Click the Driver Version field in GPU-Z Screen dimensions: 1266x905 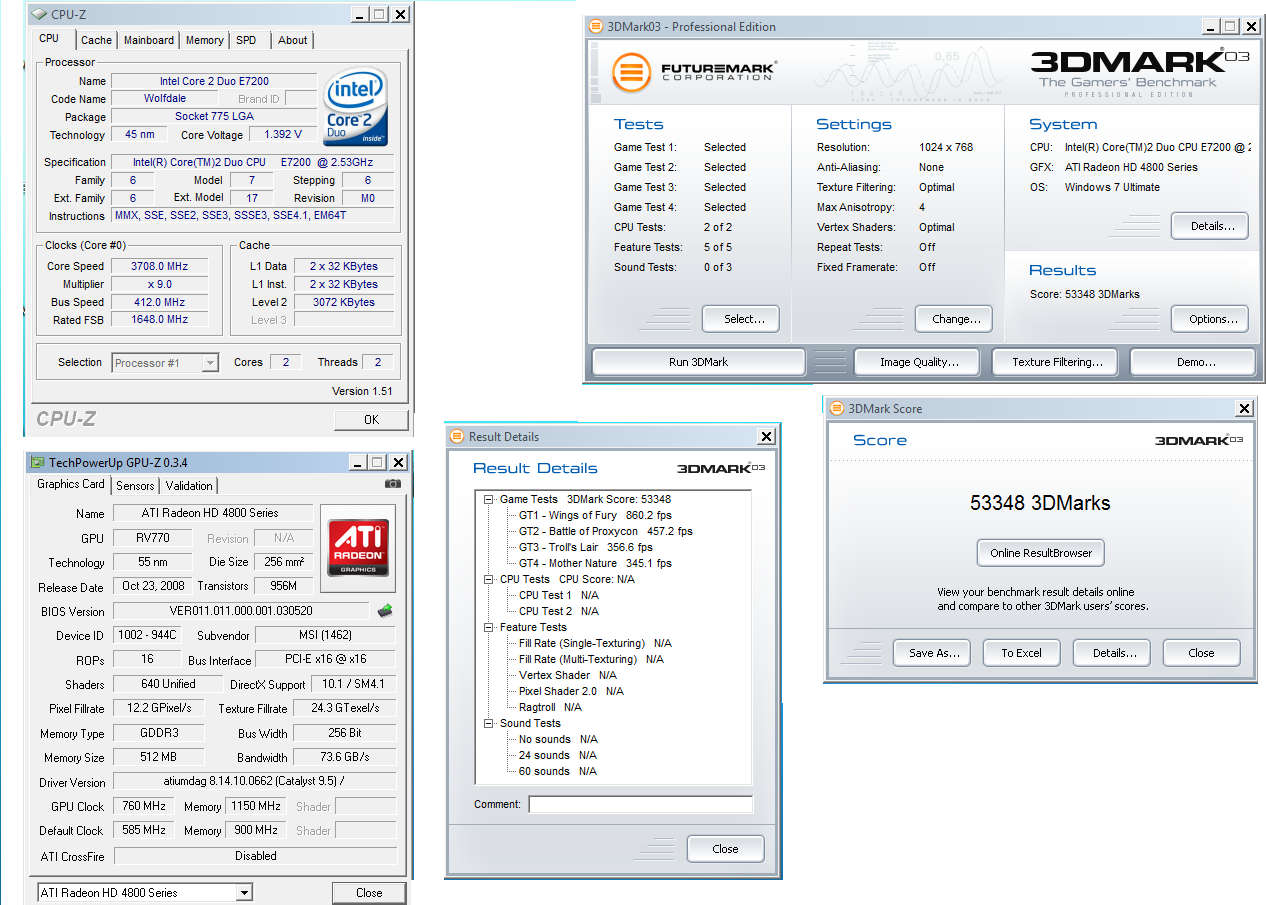tap(254, 781)
